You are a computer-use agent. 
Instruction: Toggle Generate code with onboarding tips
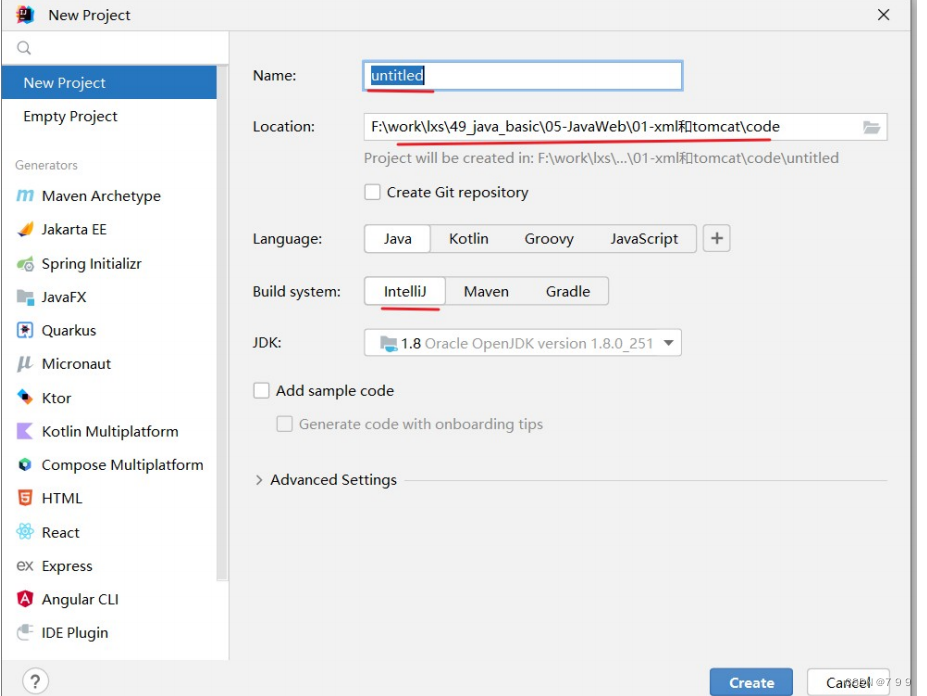pos(284,424)
